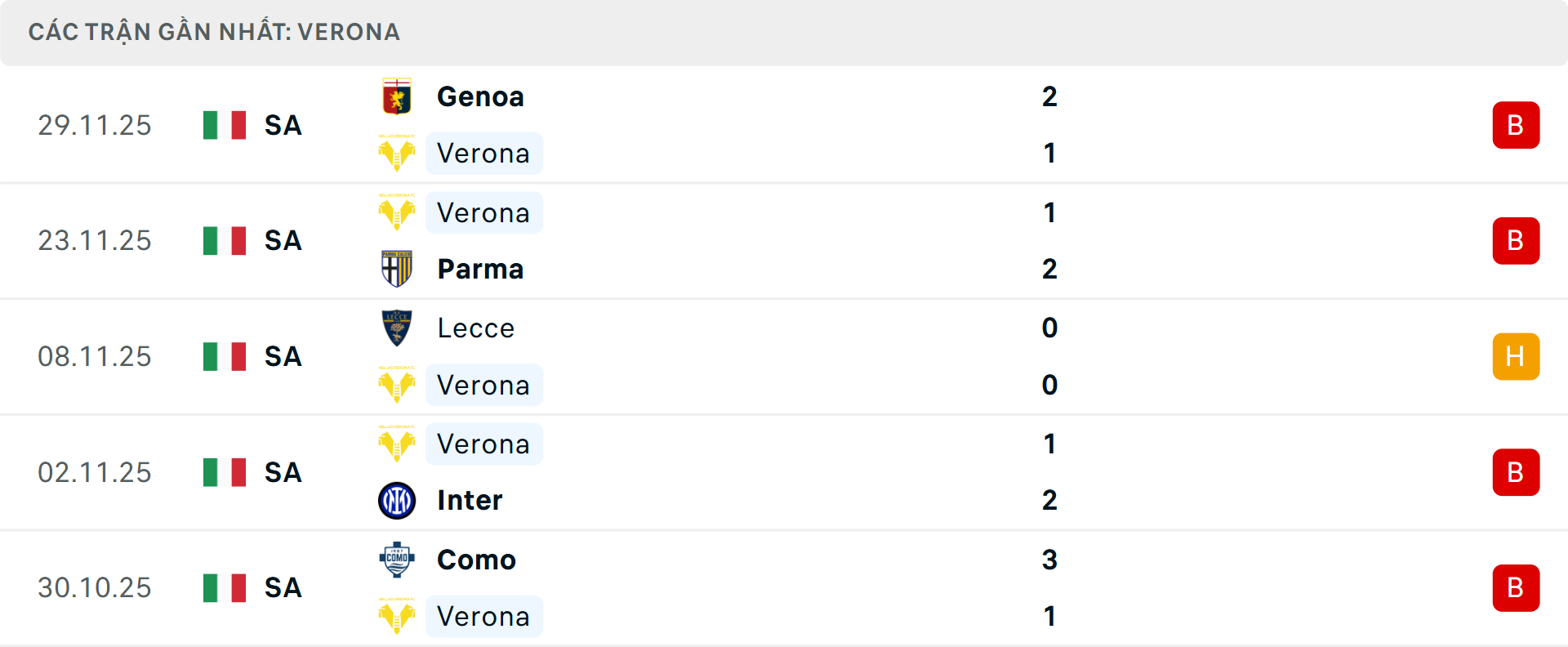
Task: Click red B badge for Inter match
Action: click(x=1516, y=472)
